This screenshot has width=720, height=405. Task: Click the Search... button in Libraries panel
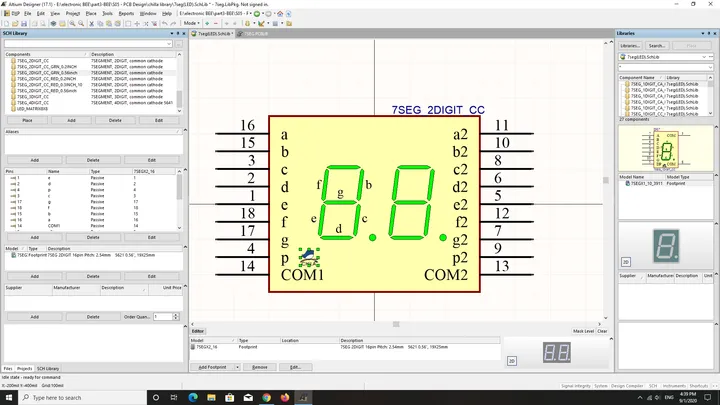coord(657,46)
